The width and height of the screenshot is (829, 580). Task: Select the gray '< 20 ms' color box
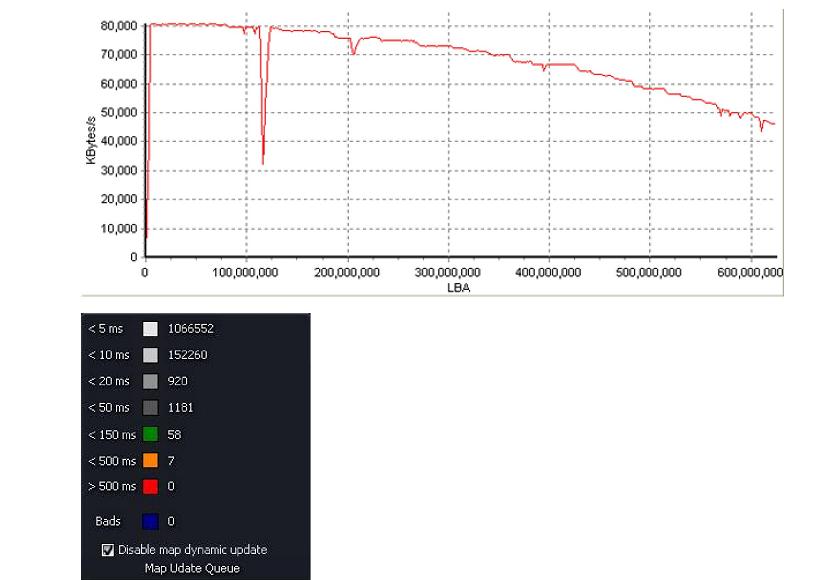pyautogui.click(x=150, y=381)
